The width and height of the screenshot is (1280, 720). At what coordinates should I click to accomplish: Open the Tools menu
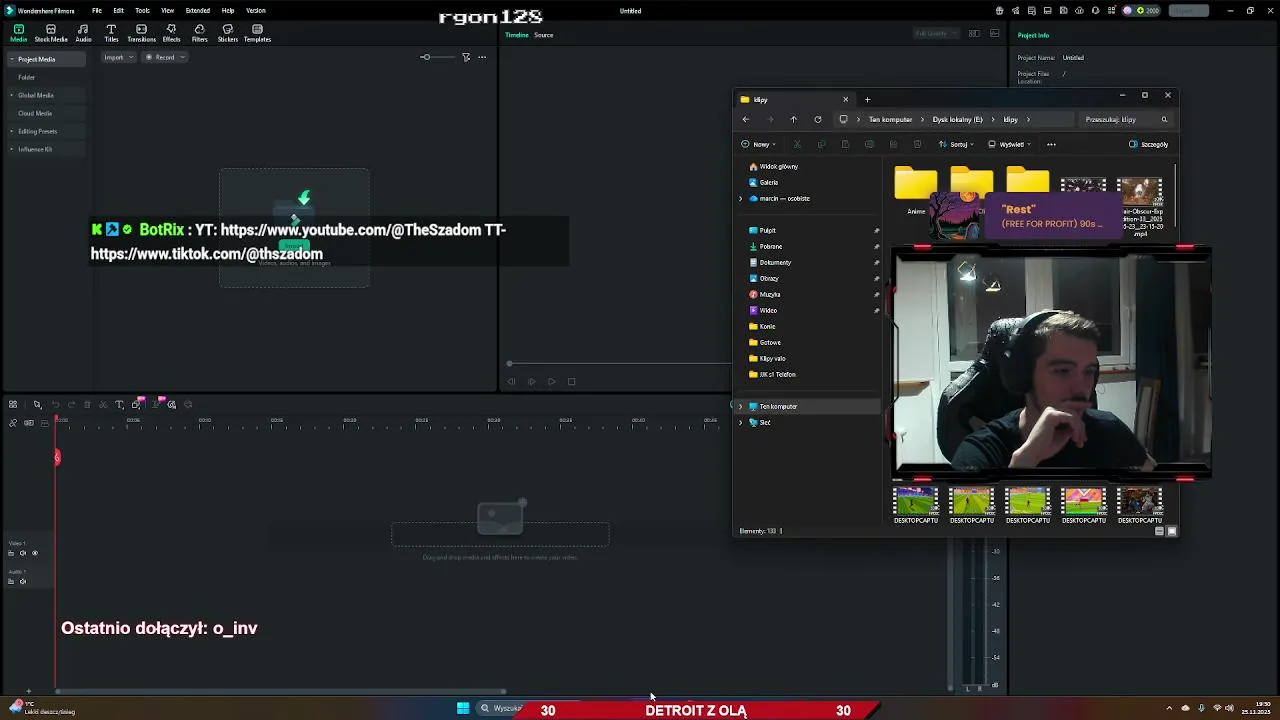coord(142,11)
